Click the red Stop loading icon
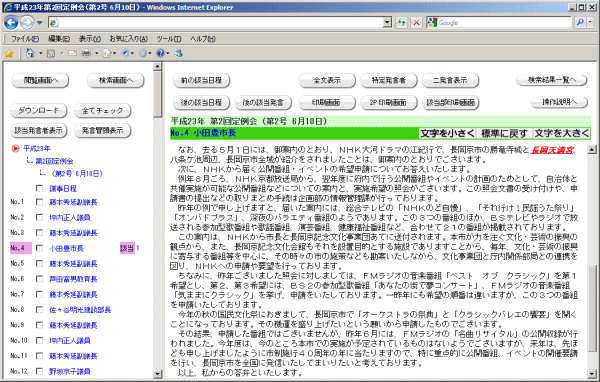The image size is (600, 382). (416, 23)
